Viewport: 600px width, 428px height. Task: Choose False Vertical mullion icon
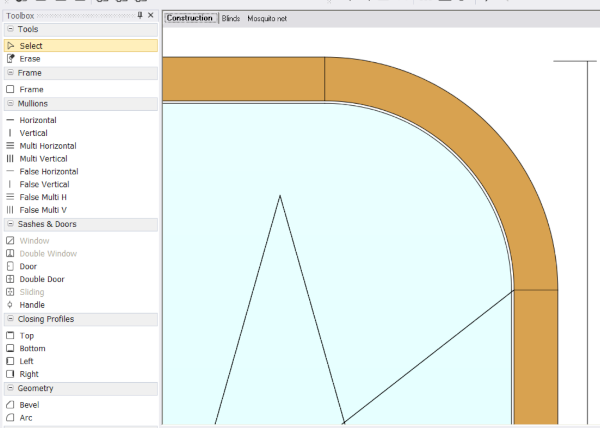coord(10,184)
